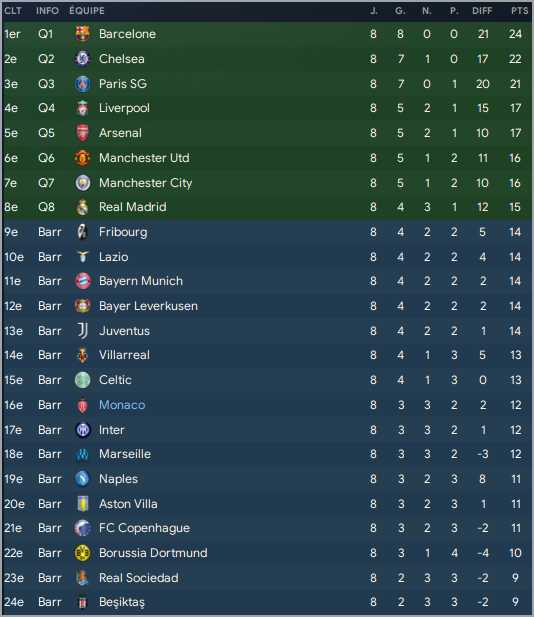
Task: Click the Borussia Dortmund BVB badge
Action: 82,553
